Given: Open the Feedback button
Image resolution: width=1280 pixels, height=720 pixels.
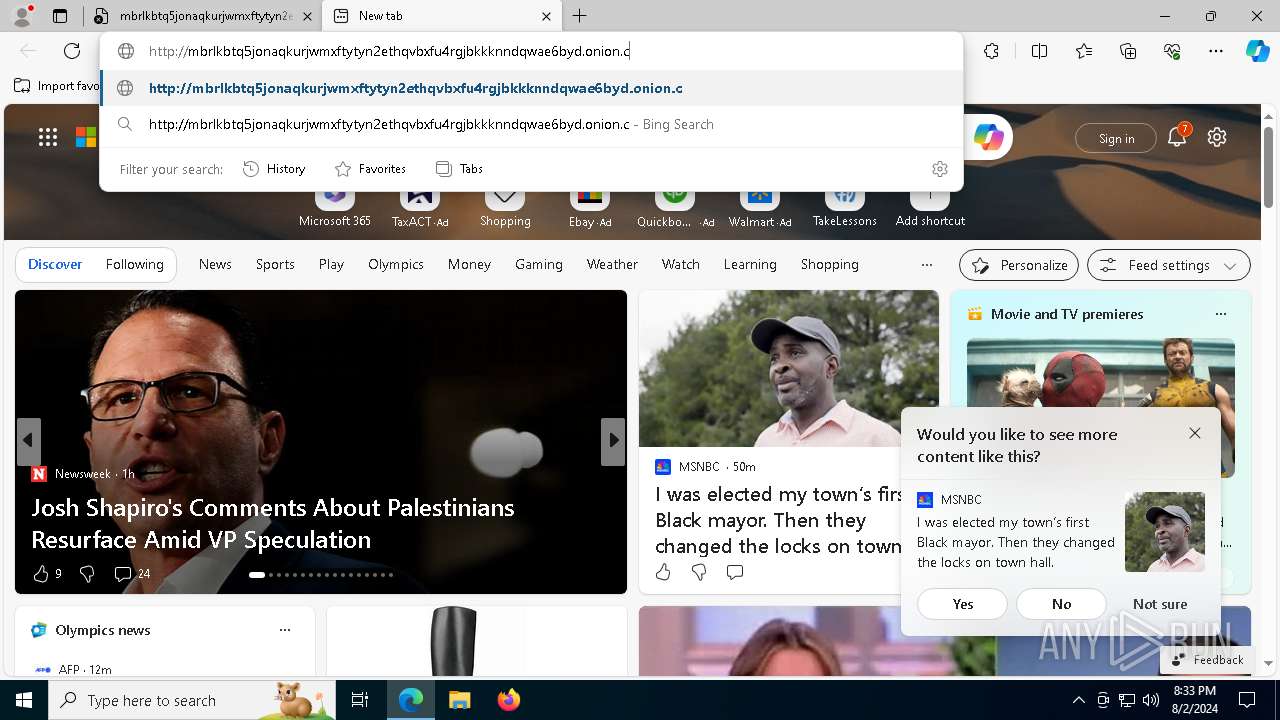Looking at the screenshot, I should [x=1207, y=660].
